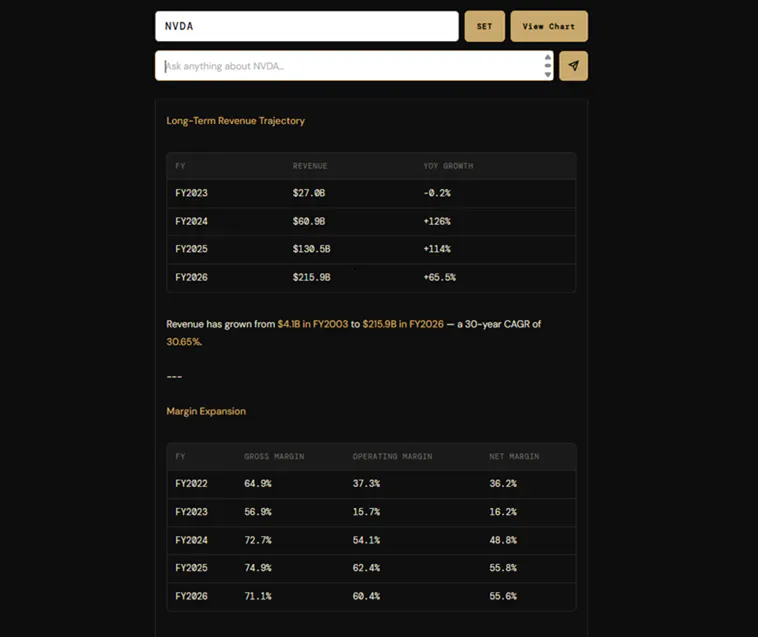The image size is (758, 637).
Task: Click the FY2025 row label in margin table
Action: pyautogui.click(x=191, y=568)
